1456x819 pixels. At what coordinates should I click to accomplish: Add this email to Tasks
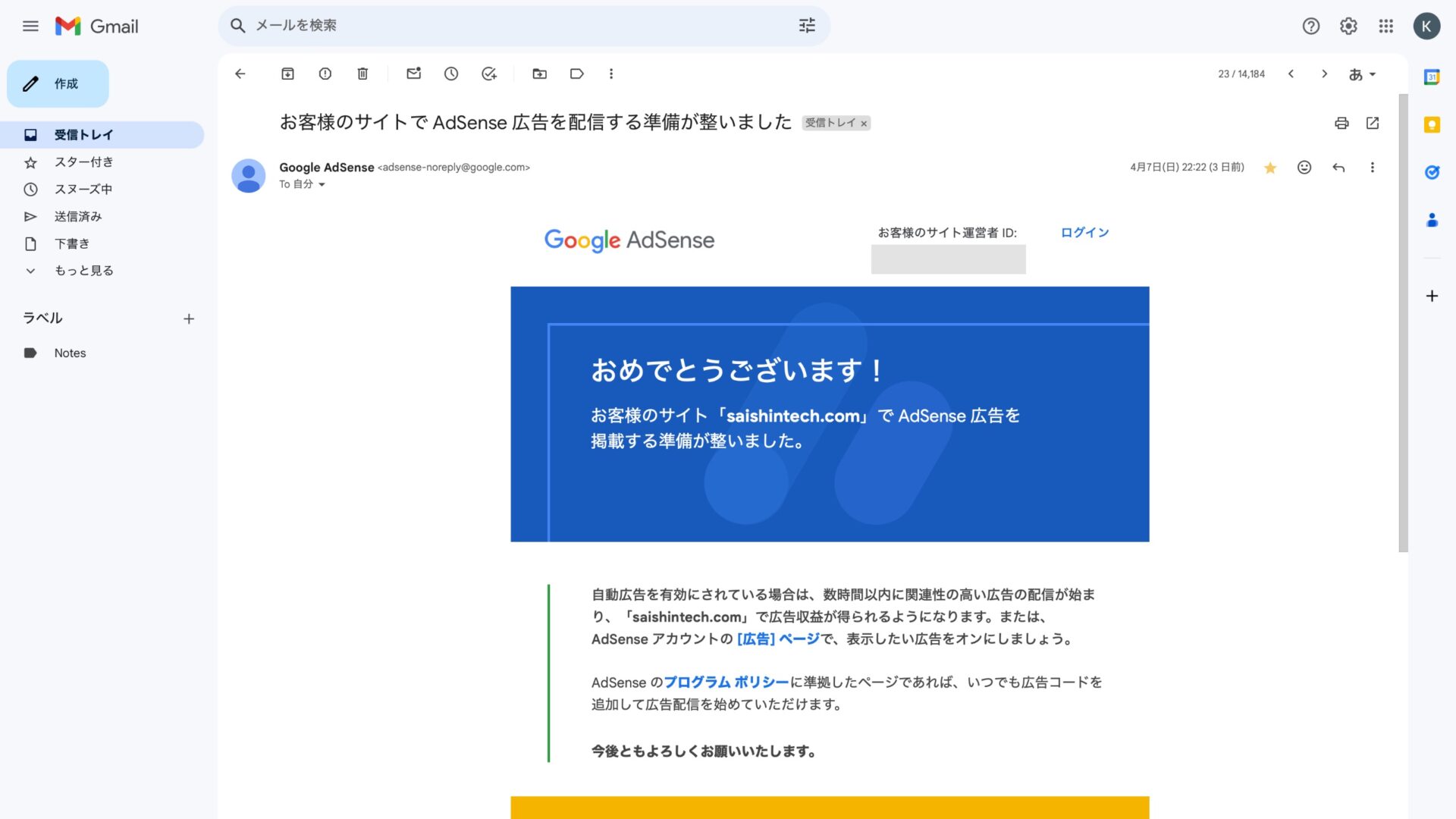point(489,74)
